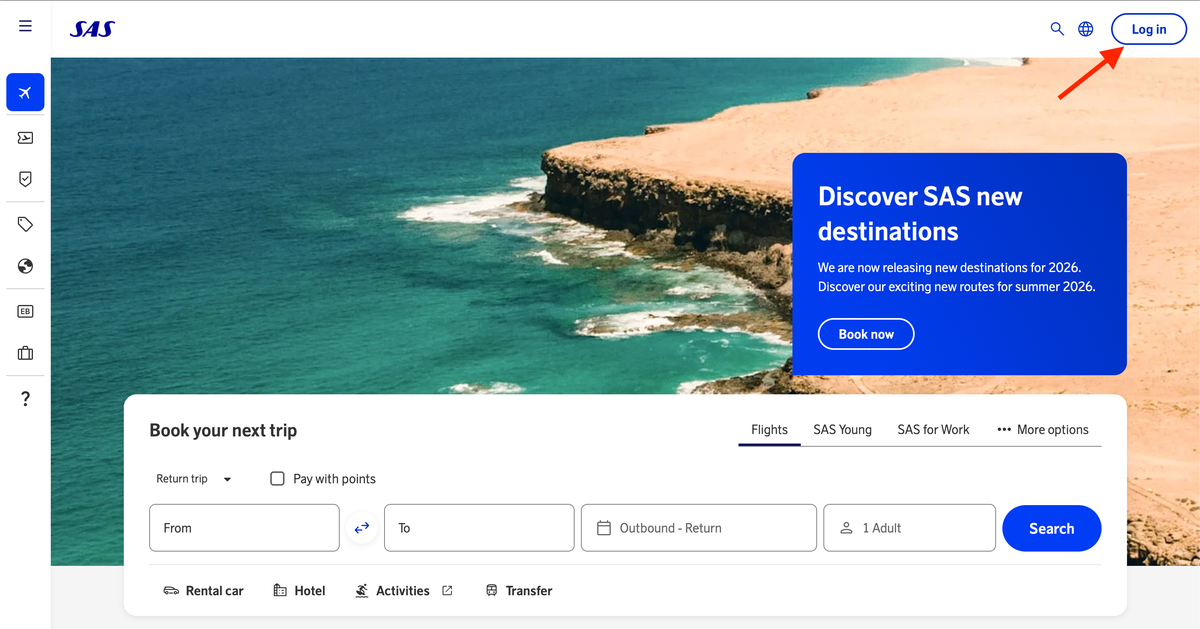Open the Outbound - Return date picker
The image size is (1200, 629).
tap(698, 528)
